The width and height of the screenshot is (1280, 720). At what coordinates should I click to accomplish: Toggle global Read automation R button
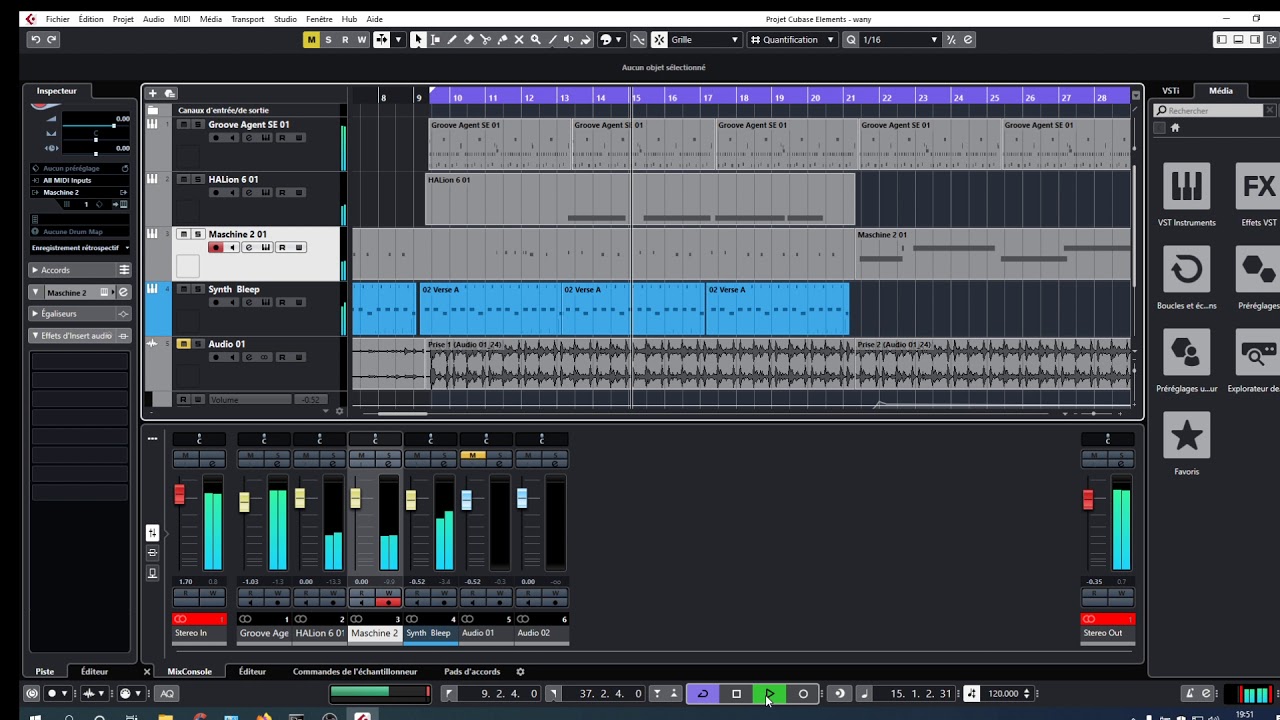point(345,40)
